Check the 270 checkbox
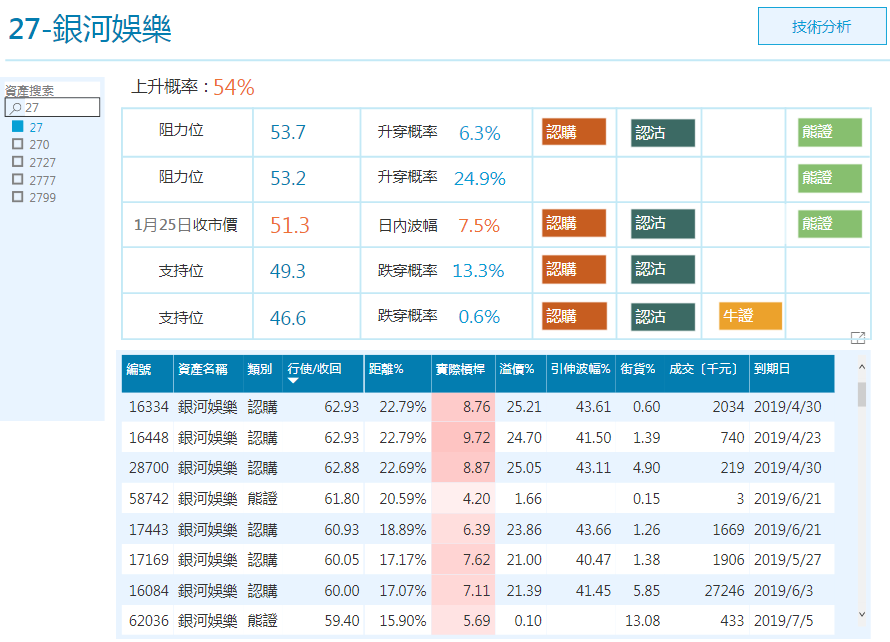The height and width of the screenshot is (642, 890). (x=18, y=144)
